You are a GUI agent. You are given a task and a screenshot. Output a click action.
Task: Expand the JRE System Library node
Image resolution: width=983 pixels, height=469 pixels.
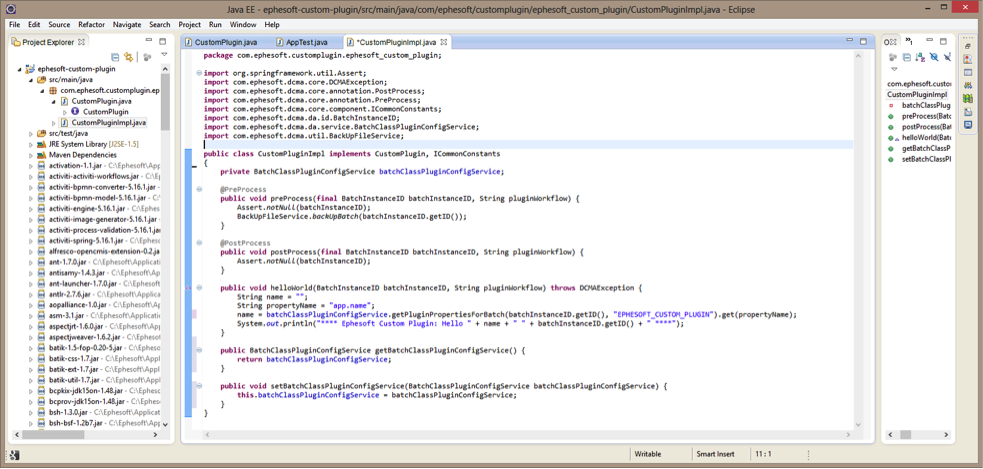tap(31, 144)
